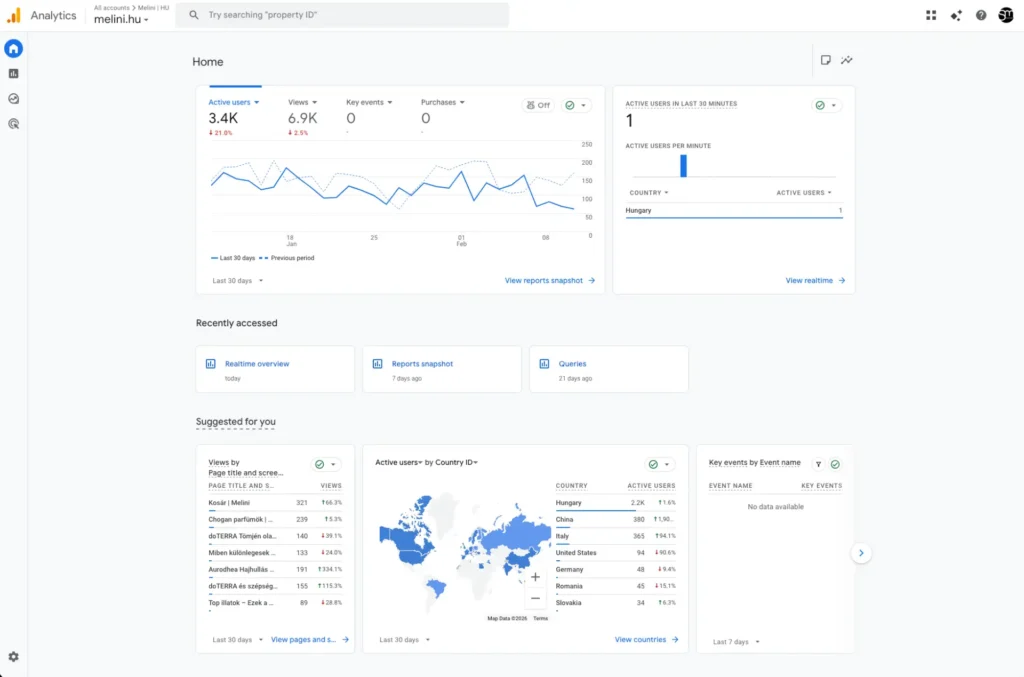Open the Active users metric dropdown
The height and width of the screenshot is (677, 1024).
(x=232, y=101)
